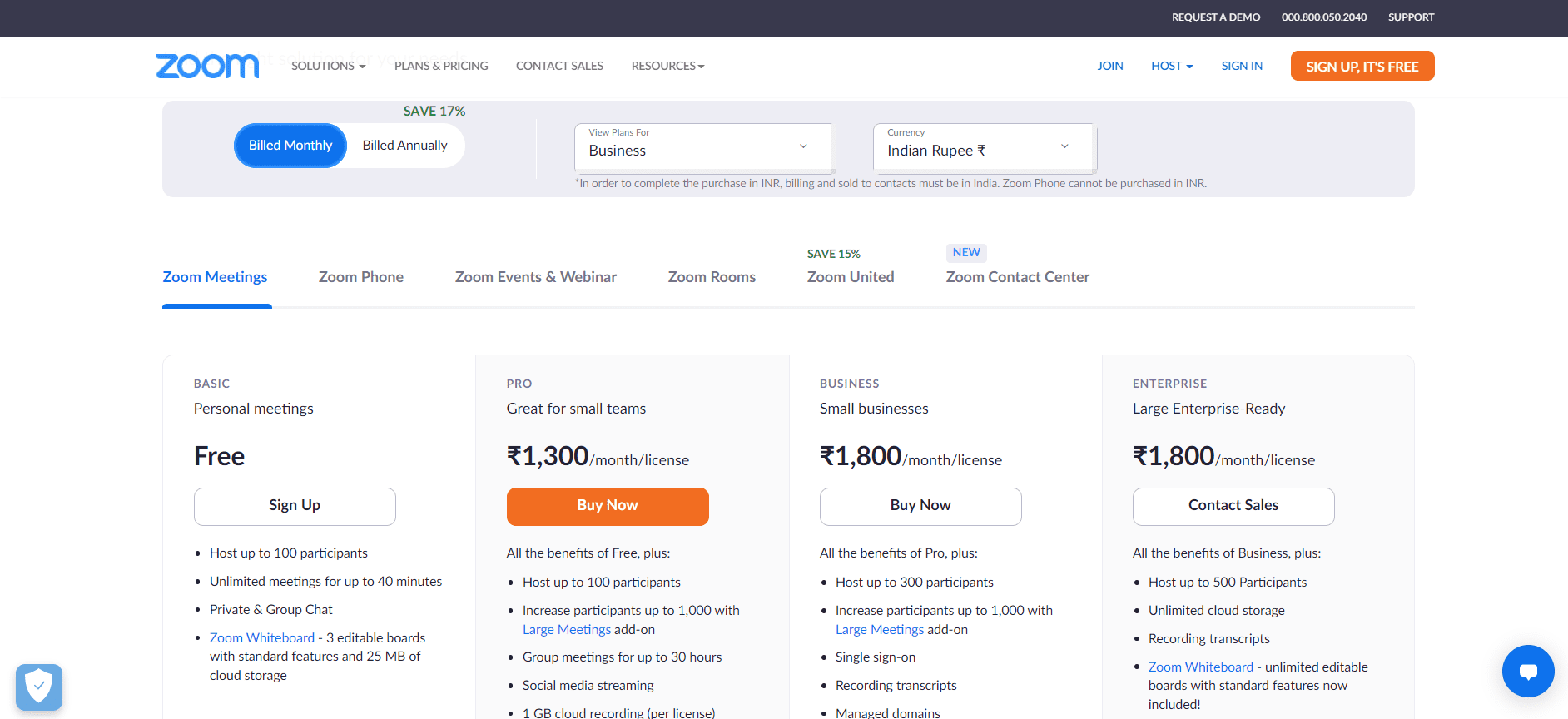Open the Zoom United tab
This screenshot has width=1568, height=719.
point(851,277)
